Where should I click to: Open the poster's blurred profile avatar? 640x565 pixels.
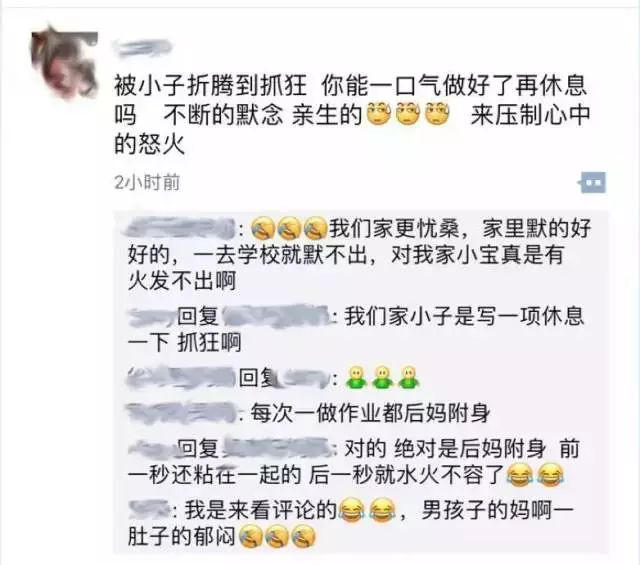64,63
